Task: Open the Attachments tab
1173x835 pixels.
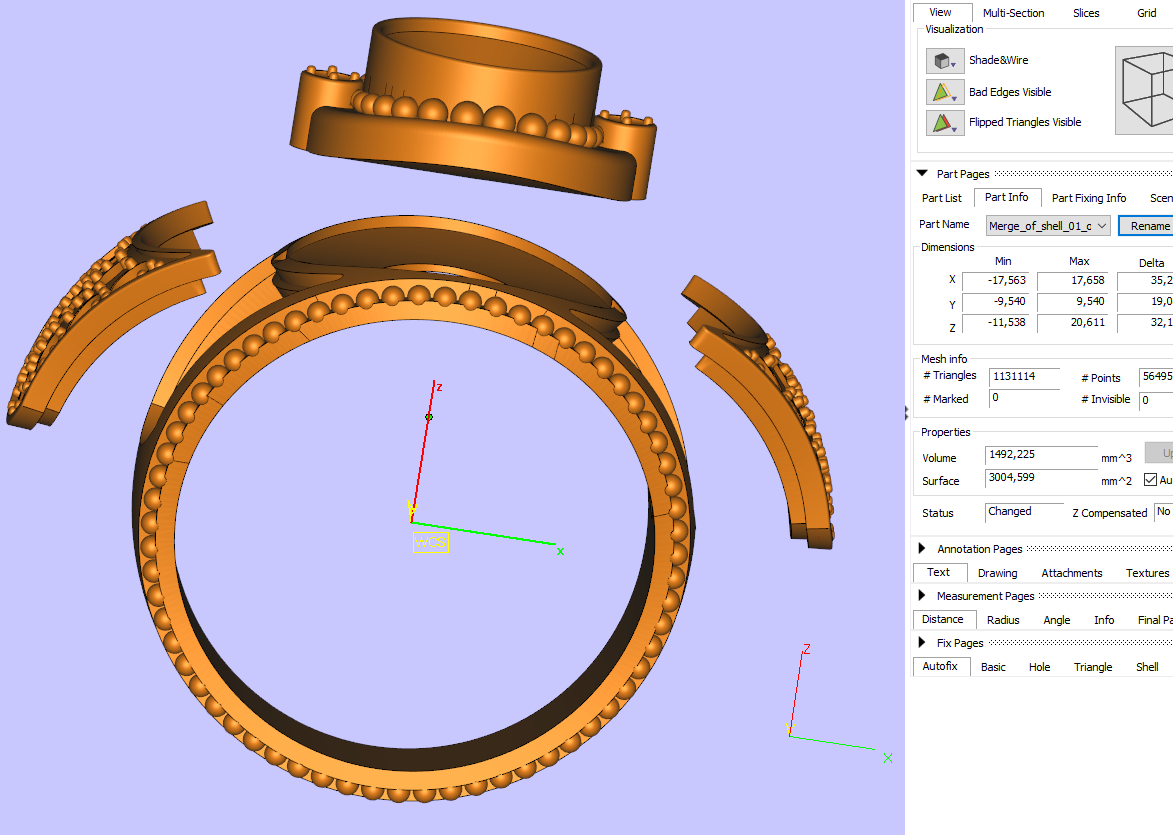Action: (x=1071, y=573)
